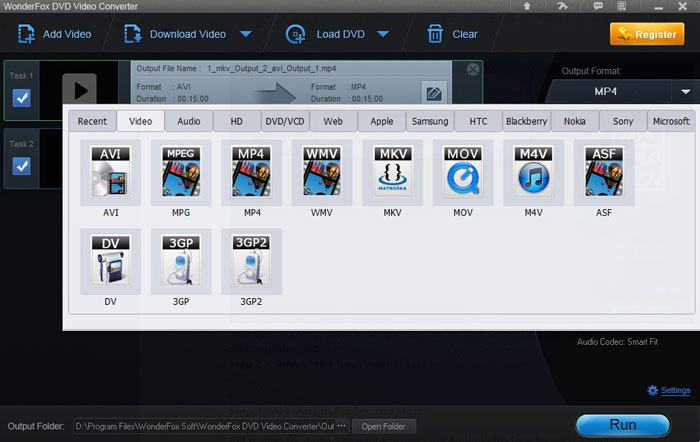Select the AVI format icon
Image resolution: width=700 pixels, height=442 pixels.
110,172
